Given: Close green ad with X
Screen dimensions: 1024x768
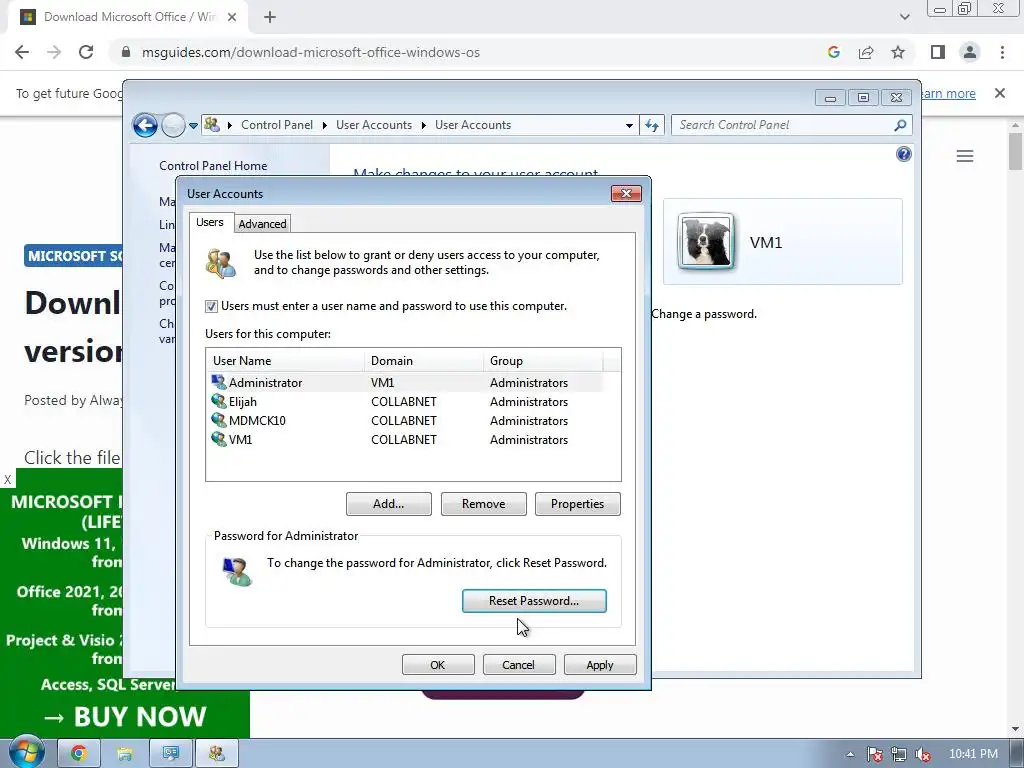Looking at the screenshot, I should click(7, 480).
